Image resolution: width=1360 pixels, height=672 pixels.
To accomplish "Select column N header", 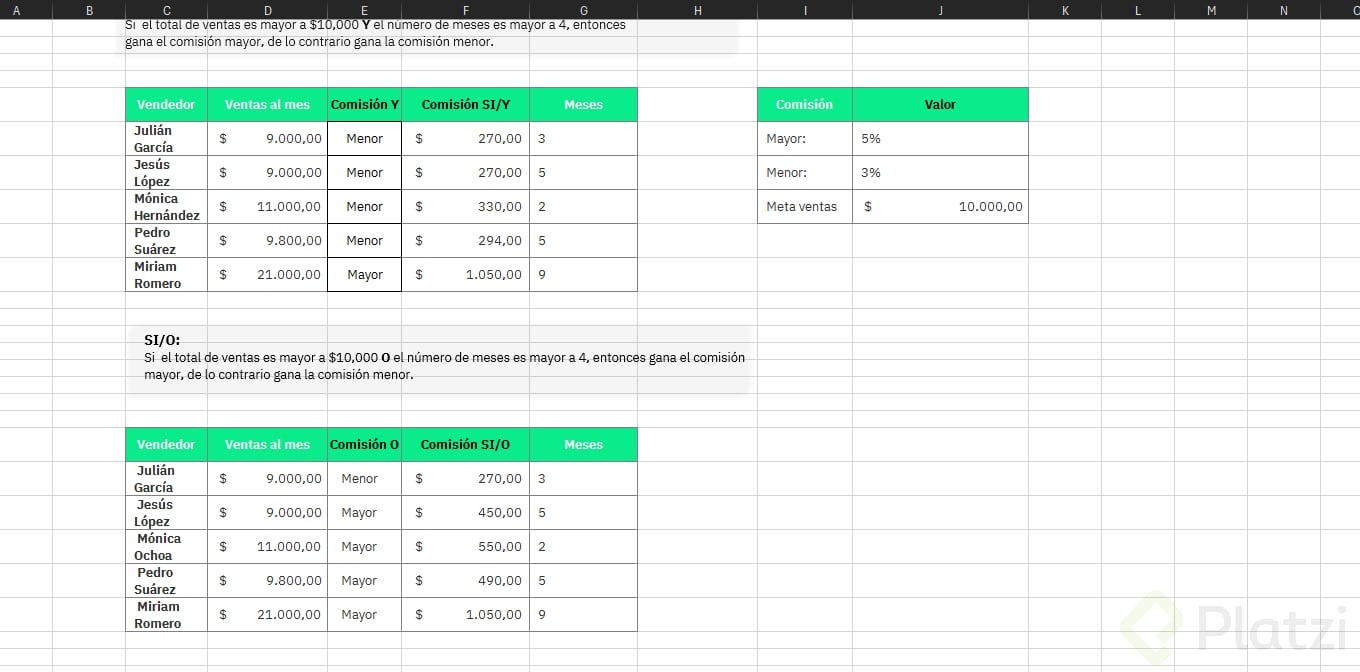I will 1284,10.
